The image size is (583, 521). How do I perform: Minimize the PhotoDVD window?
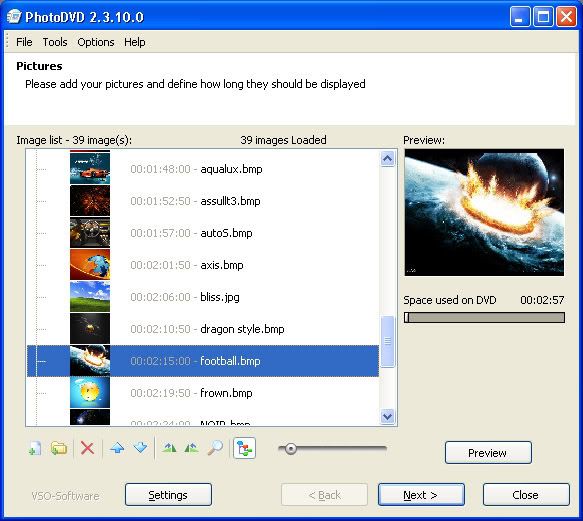tap(520, 17)
